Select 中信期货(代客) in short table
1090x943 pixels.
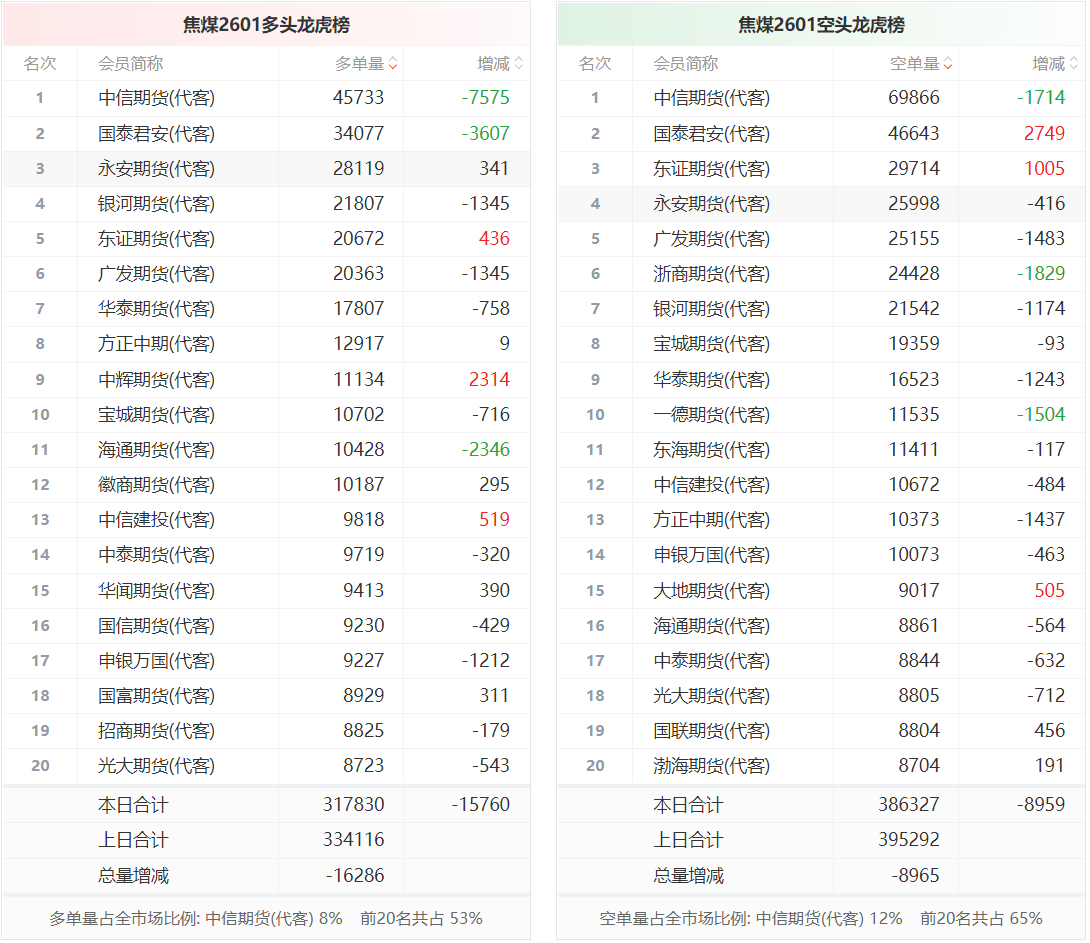pos(712,98)
